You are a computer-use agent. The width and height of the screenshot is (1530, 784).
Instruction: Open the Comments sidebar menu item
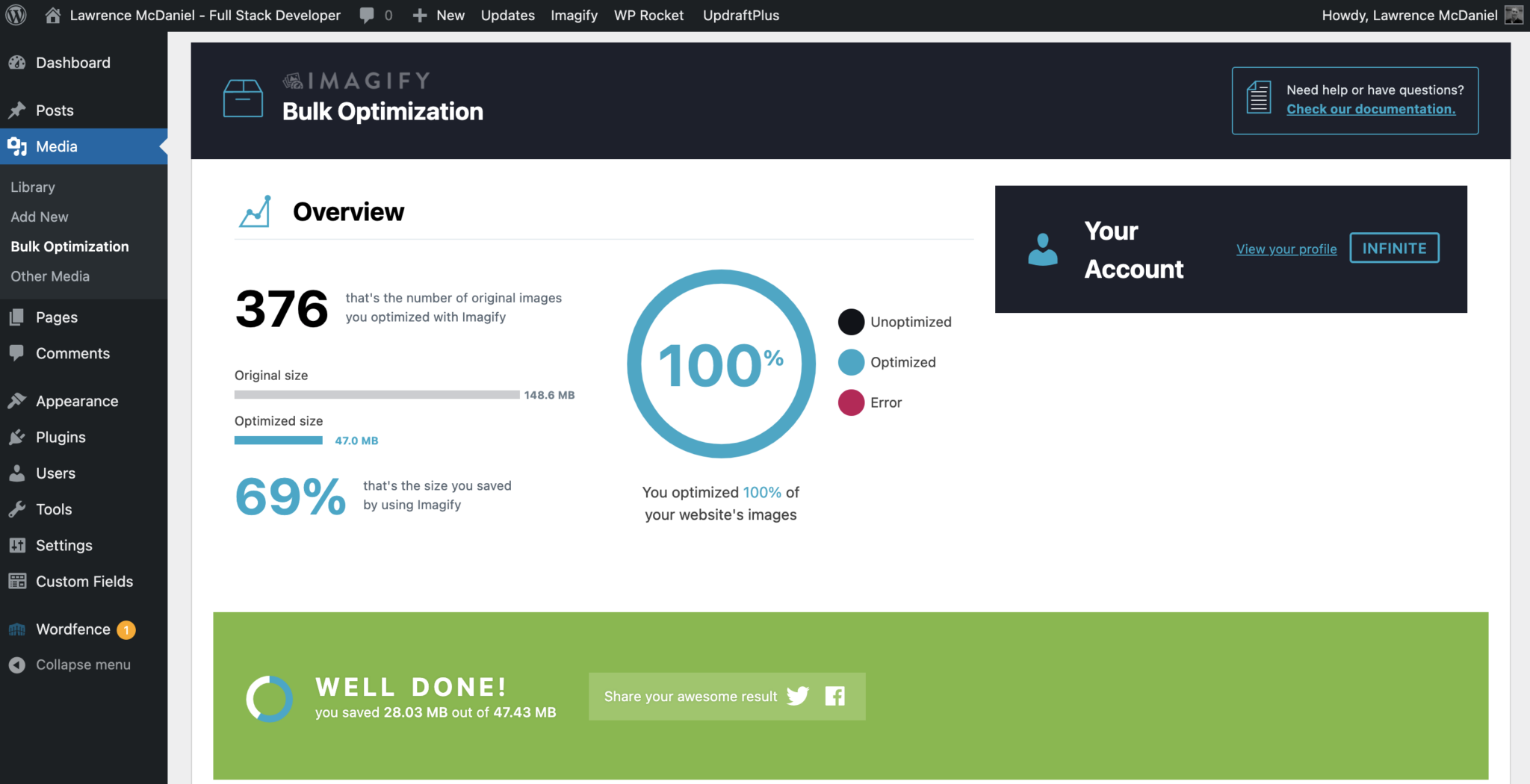72,353
